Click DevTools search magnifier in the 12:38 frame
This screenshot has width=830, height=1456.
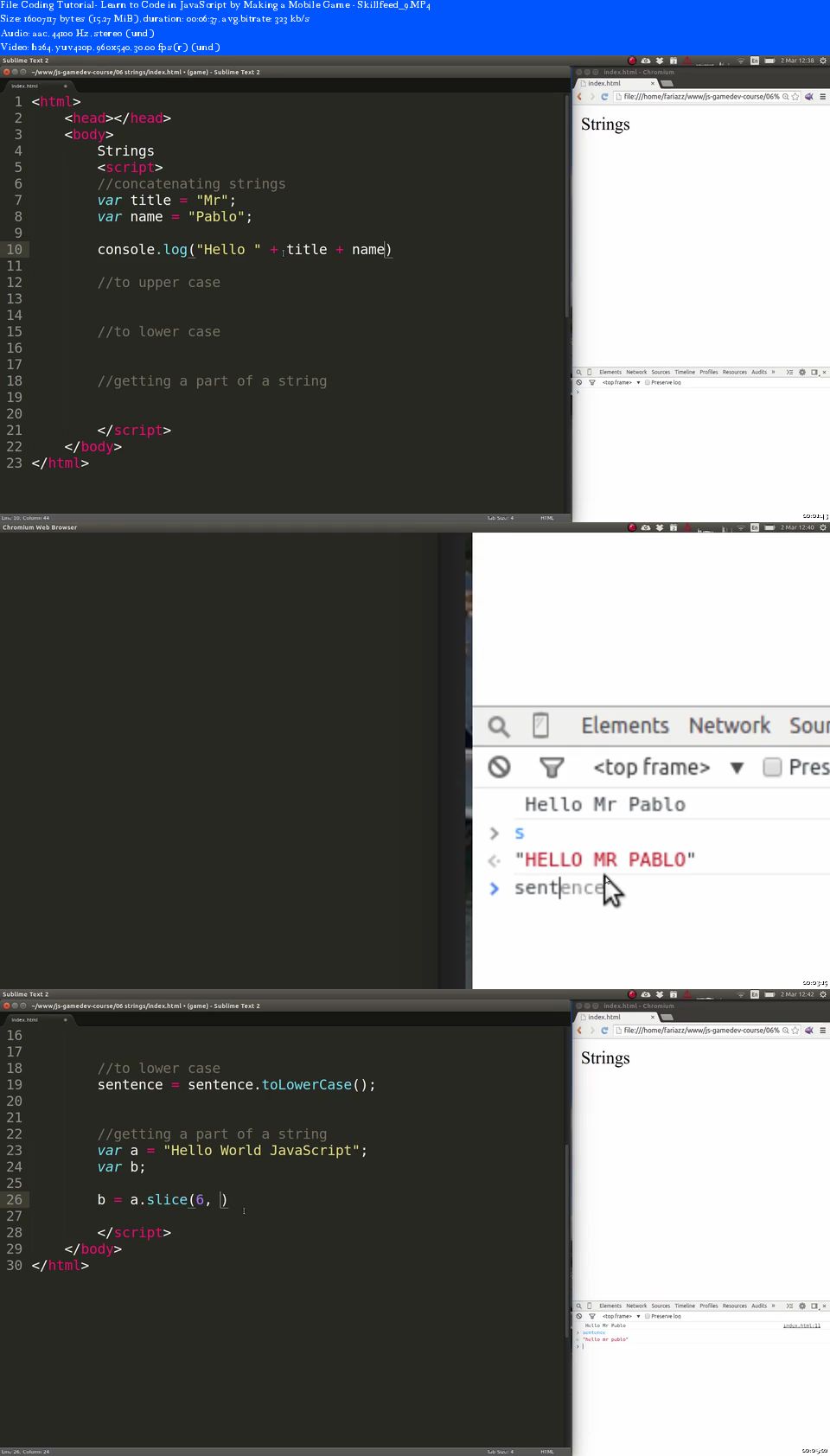(579, 373)
